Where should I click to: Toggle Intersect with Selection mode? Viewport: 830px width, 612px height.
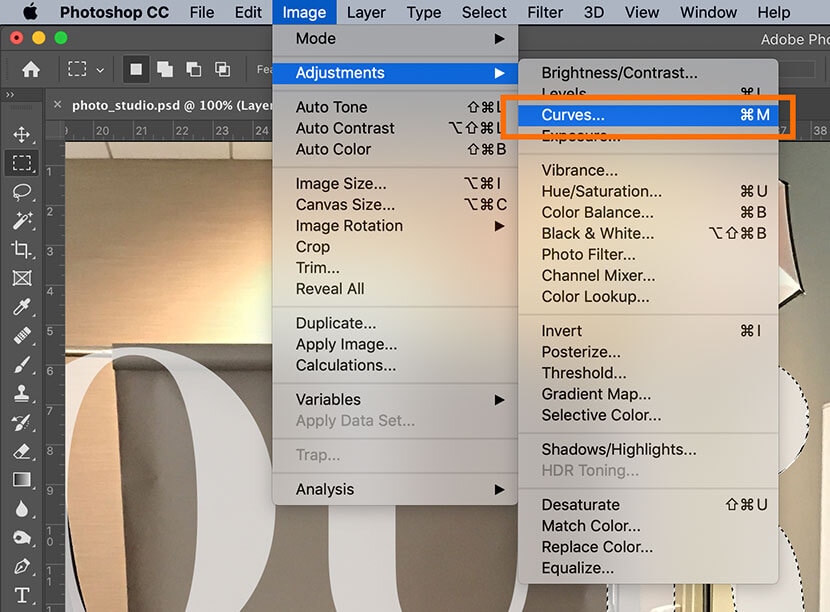click(222, 70)
